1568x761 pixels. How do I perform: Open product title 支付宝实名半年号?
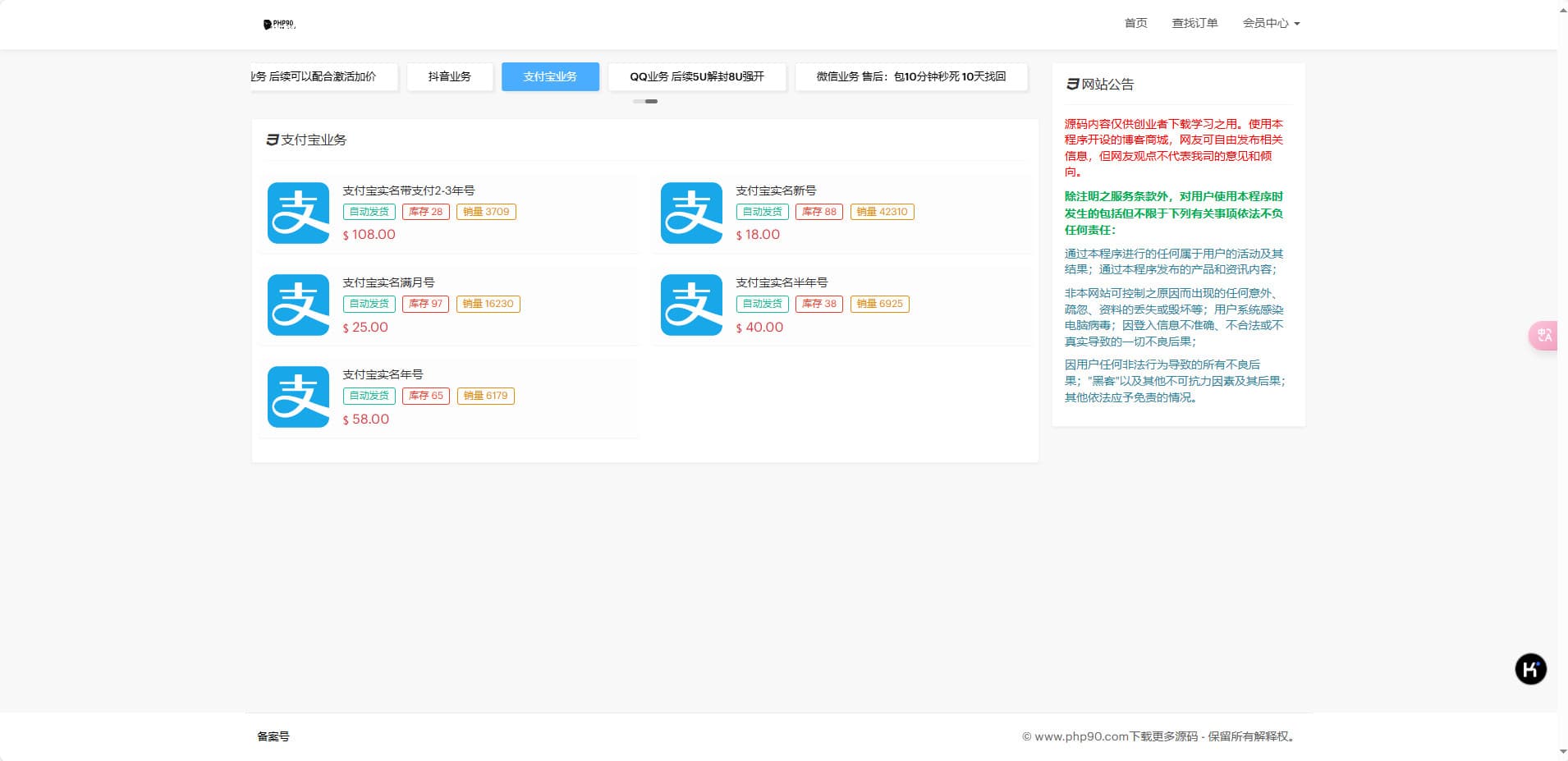(x=782, y=282)
